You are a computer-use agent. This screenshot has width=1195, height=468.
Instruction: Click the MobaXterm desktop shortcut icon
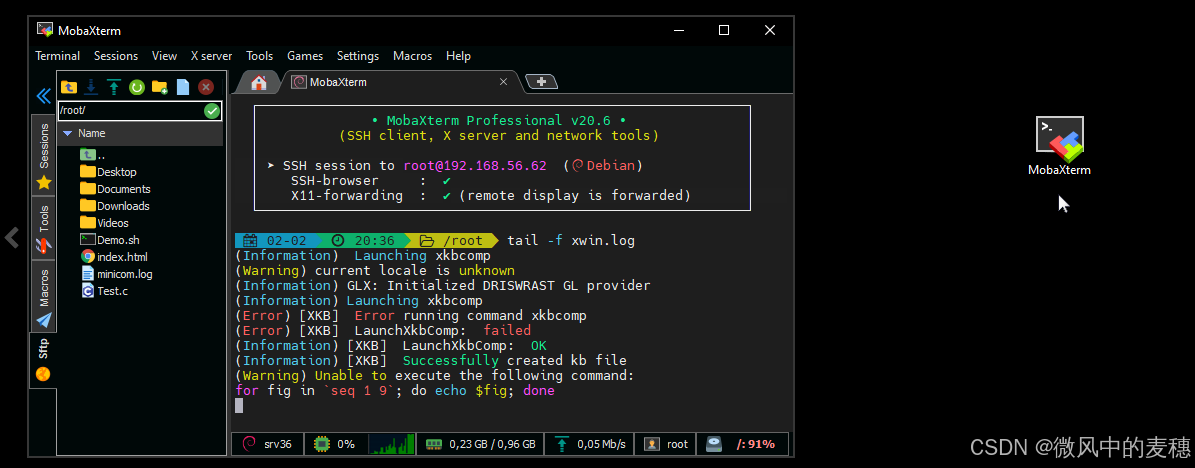click(x=1059, y=146)
